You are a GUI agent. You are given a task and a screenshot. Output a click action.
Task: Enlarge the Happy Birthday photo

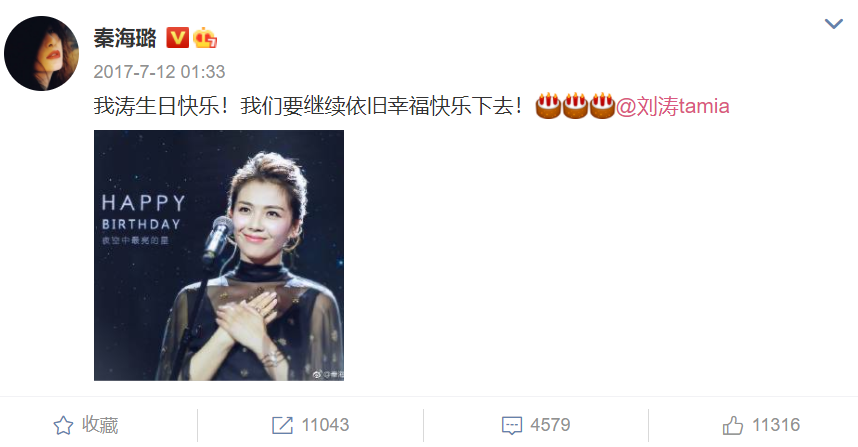(x=219, y=255)
